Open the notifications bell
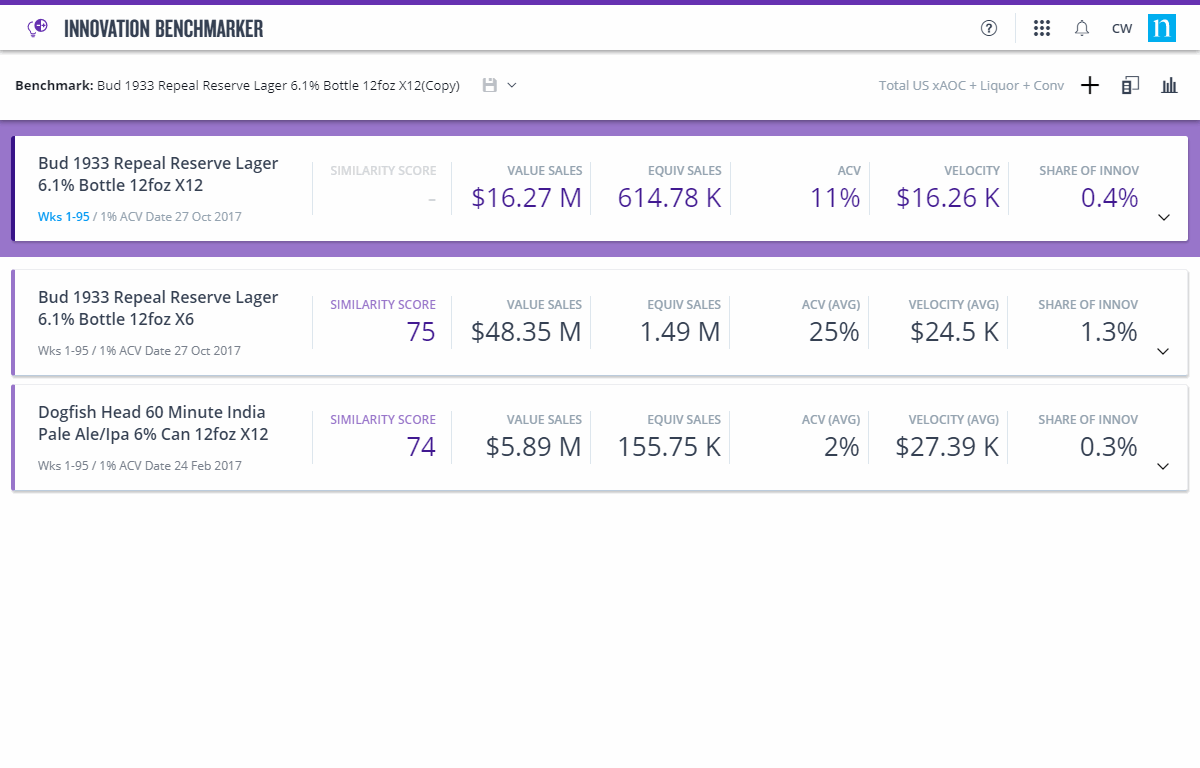 (1082, 28)
